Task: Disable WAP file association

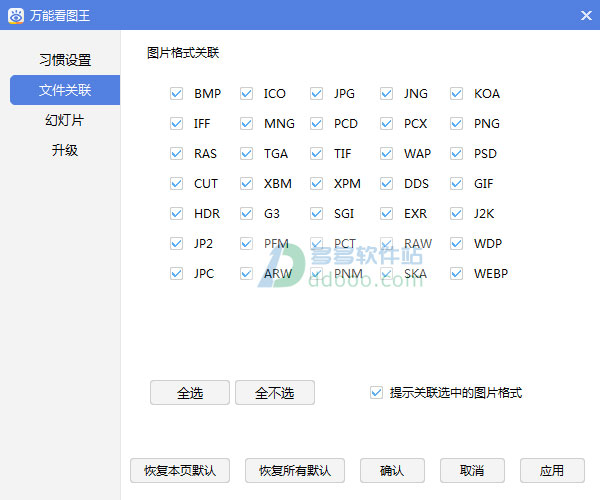Action: click(386, 154)
